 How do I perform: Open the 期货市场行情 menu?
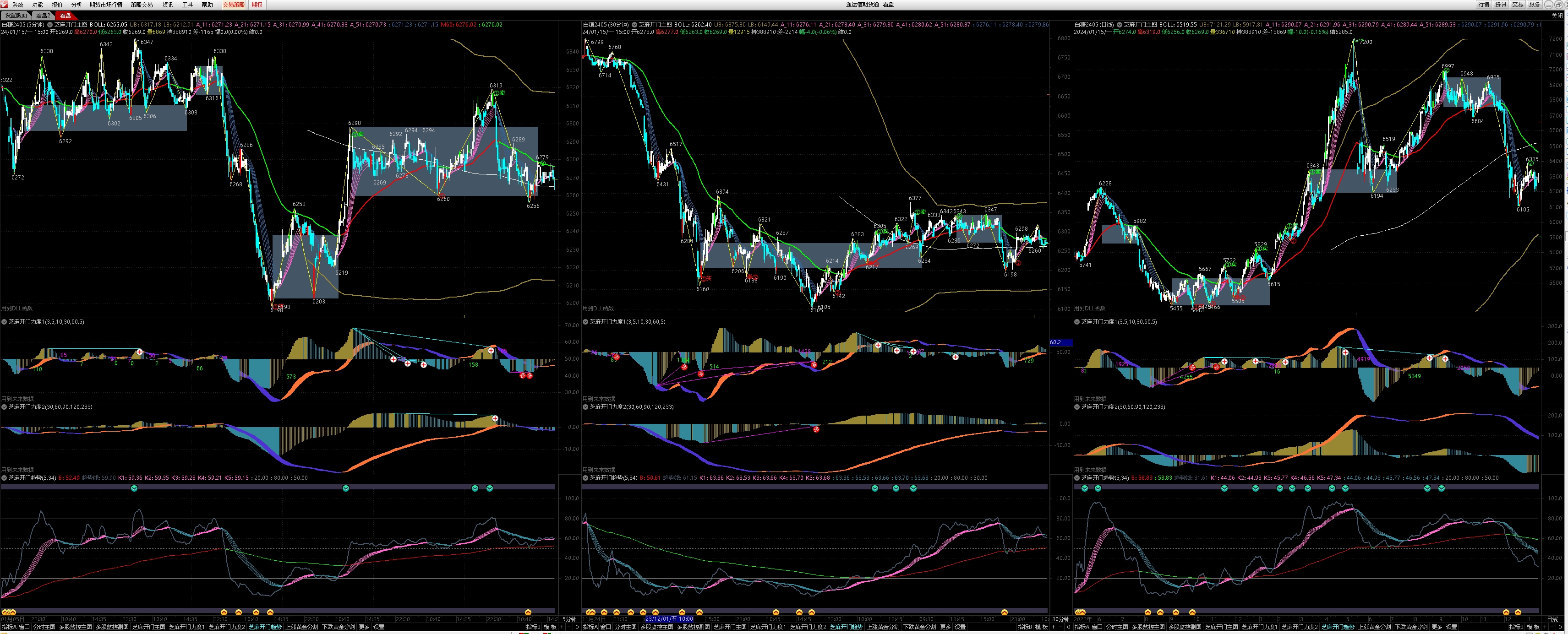106,4
